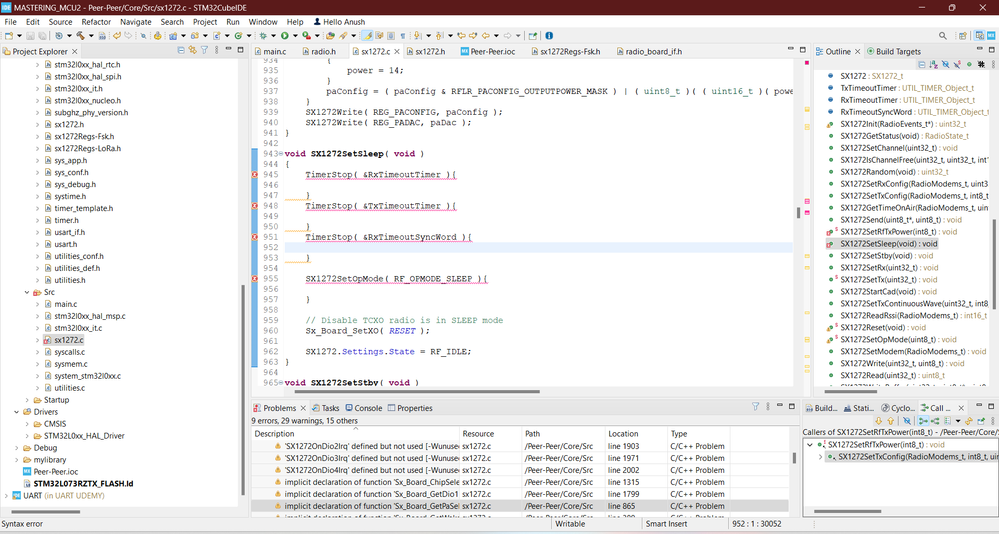Maximize the editor area icon
999x534 pixels.
tap(802, 49)
